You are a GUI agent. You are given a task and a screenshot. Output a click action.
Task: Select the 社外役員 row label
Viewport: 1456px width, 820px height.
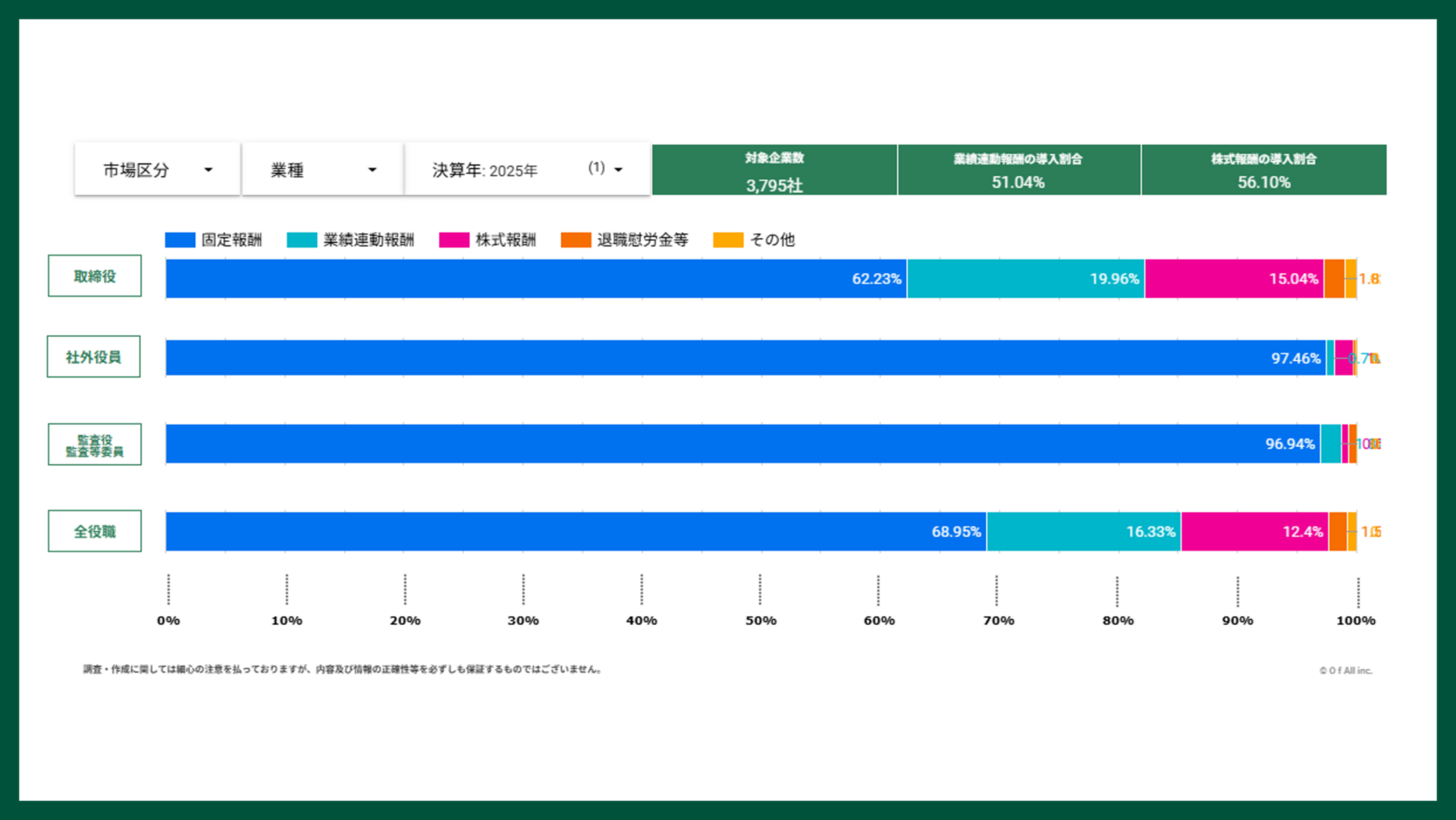93,357
